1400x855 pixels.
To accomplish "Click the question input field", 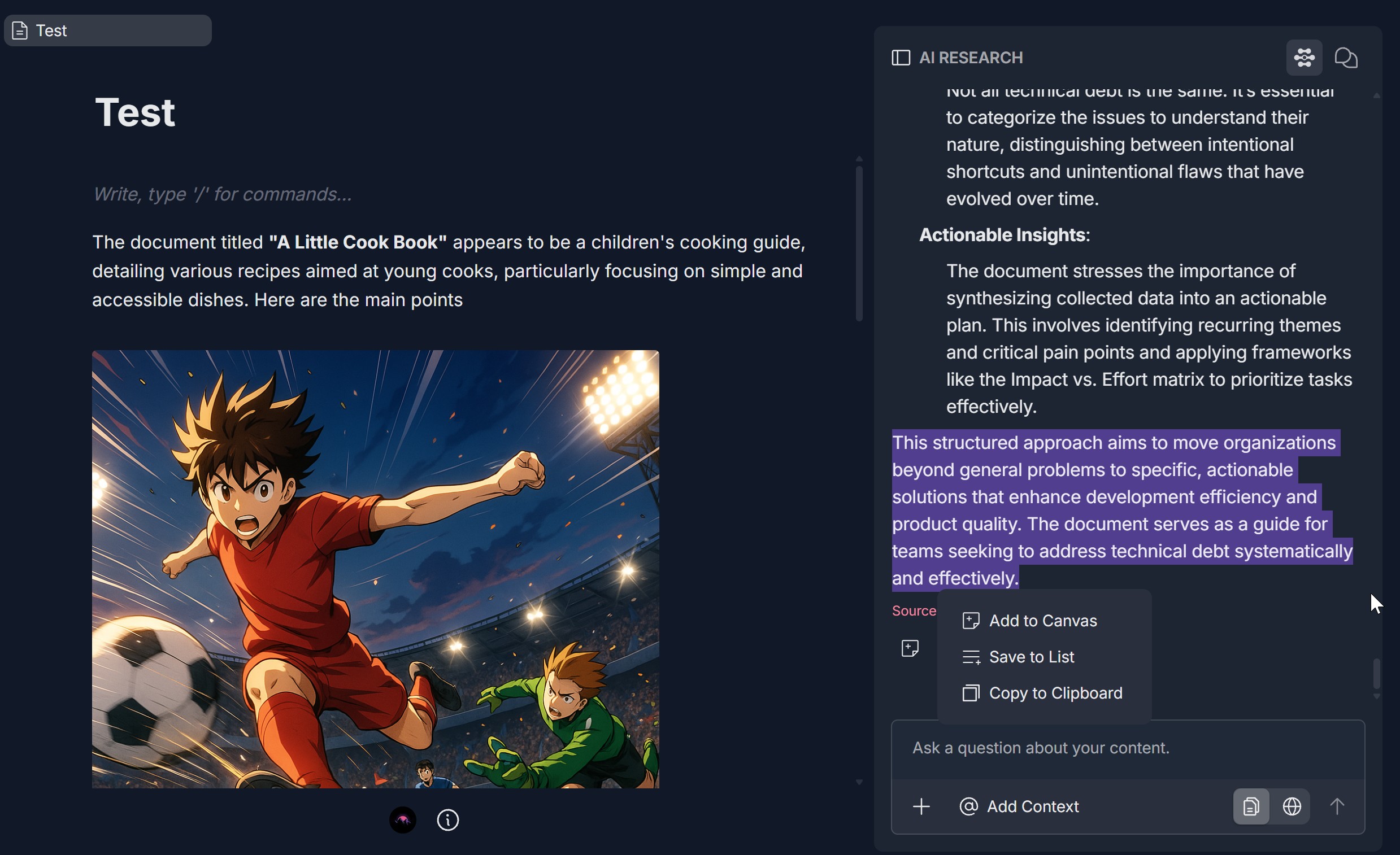I will [1127, 748].
